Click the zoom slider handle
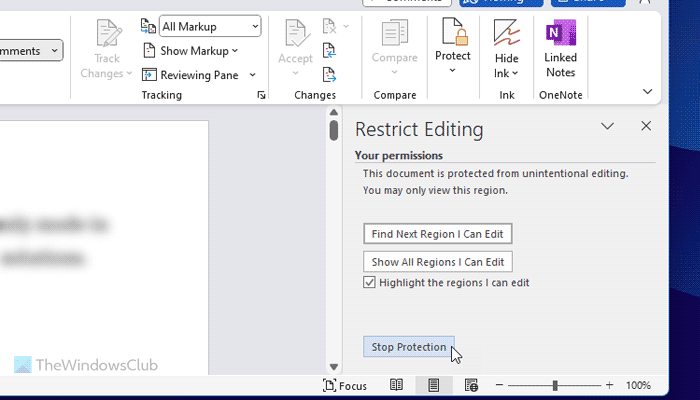This screenshot has height=400, width=700. pos(555,385)
